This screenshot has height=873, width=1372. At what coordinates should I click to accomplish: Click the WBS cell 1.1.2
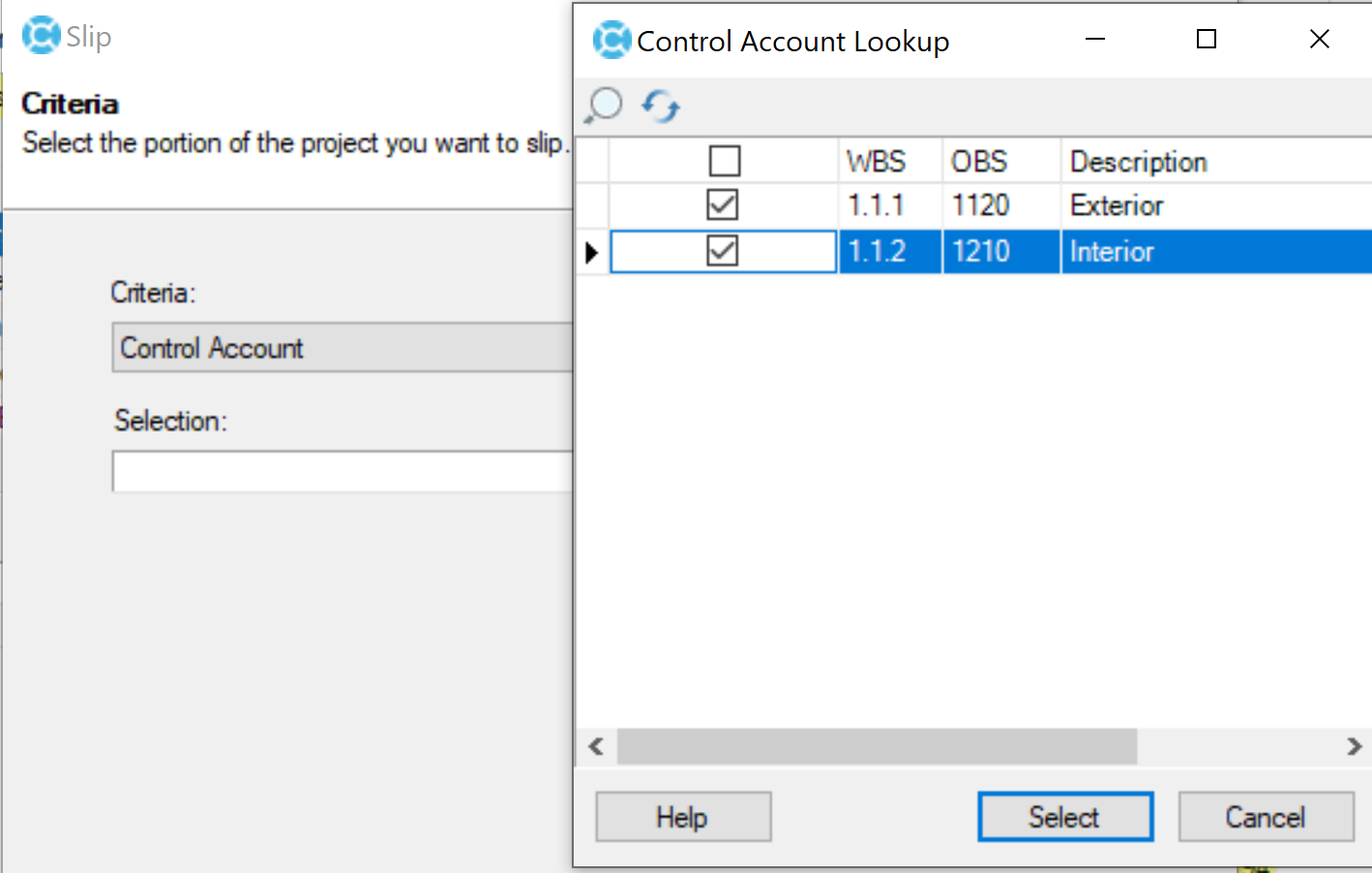pos(890,252)
